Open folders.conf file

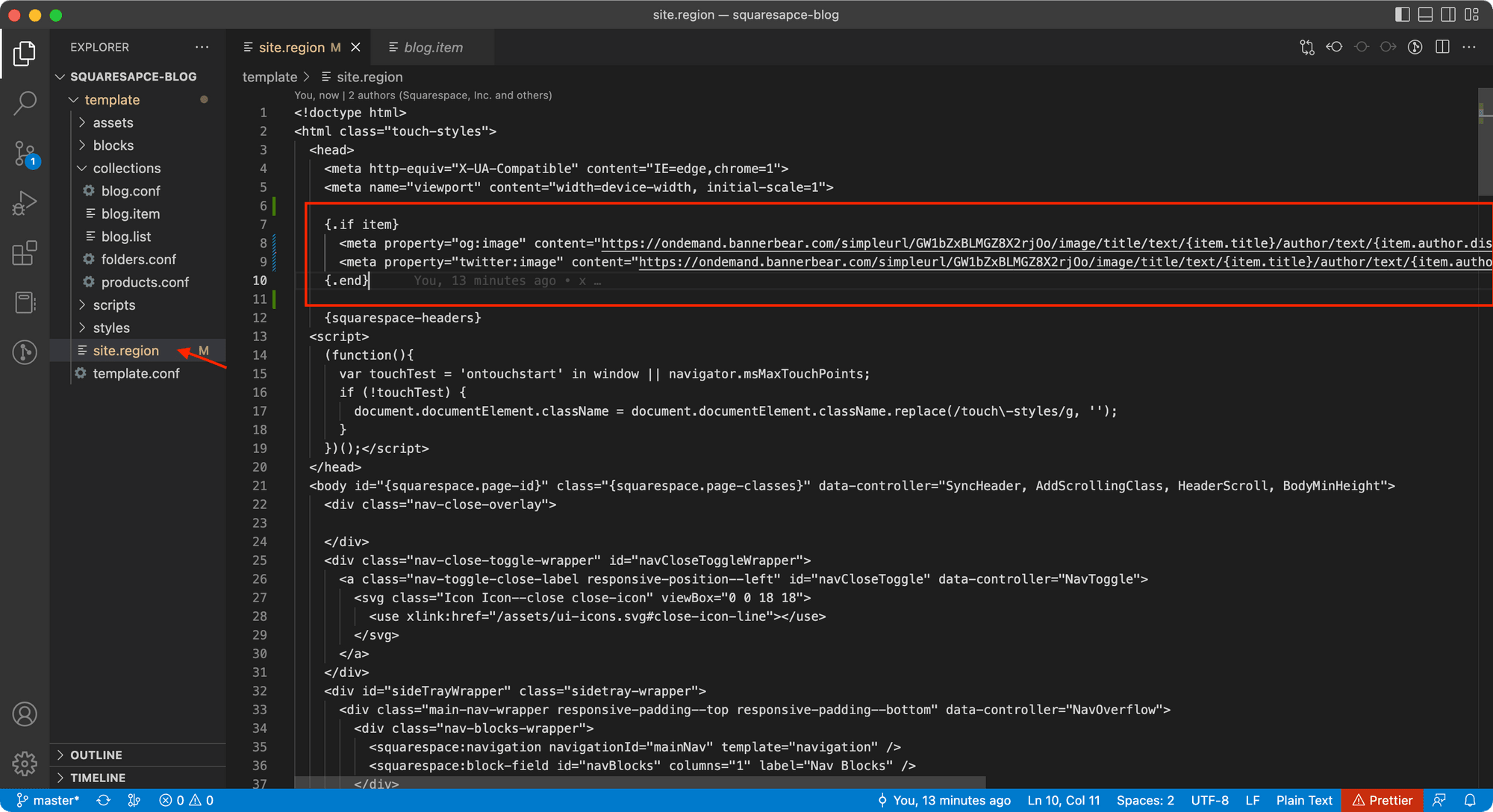138,259
